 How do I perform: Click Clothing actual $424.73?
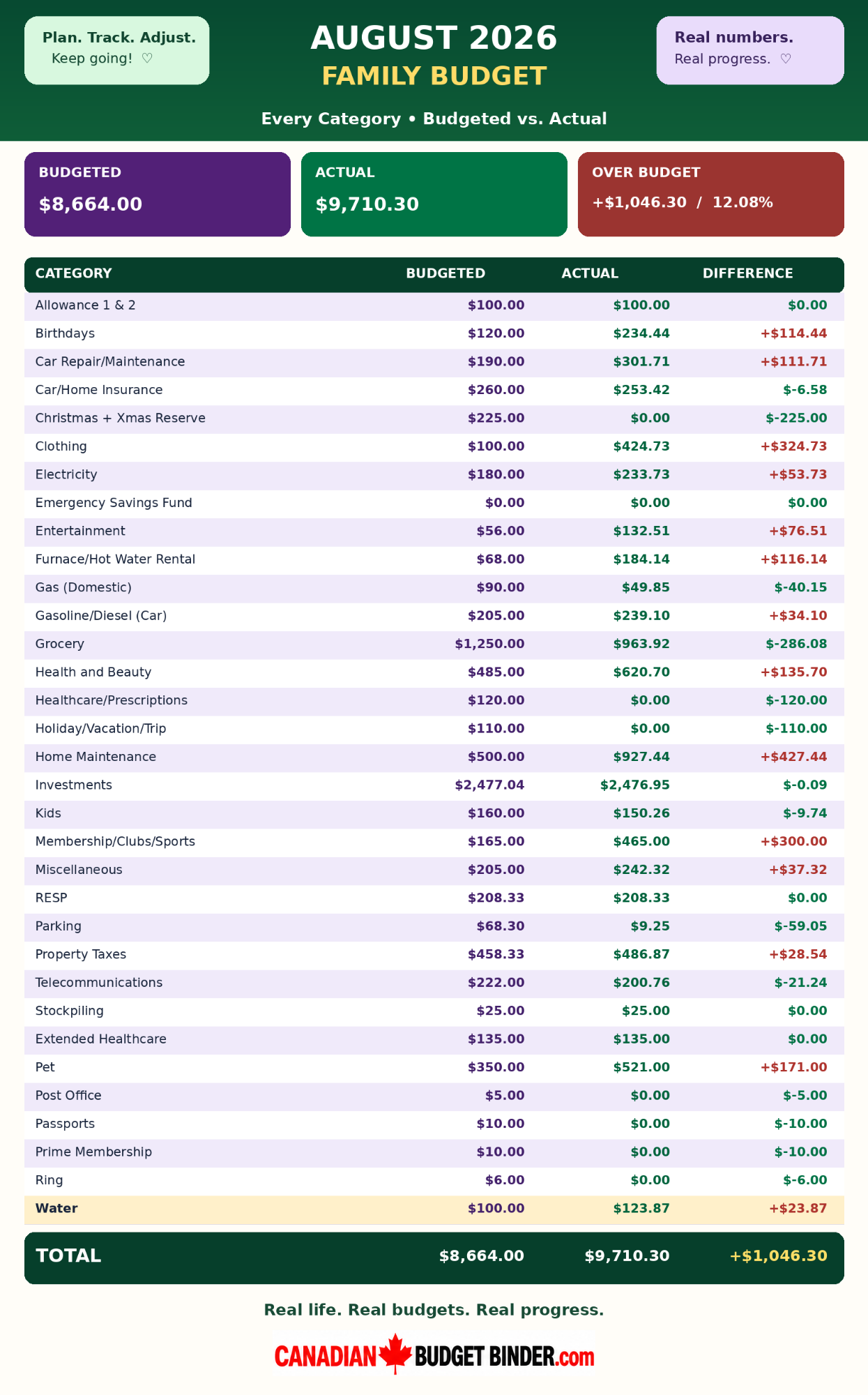[x=641, y=446]
